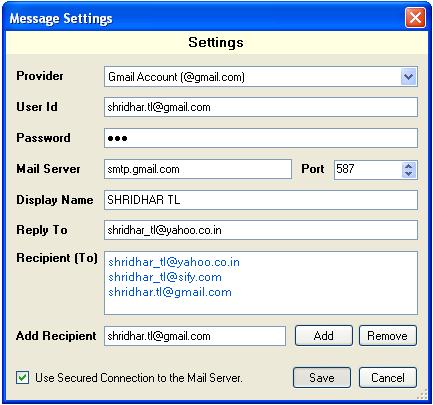Click the User Id input field
This screenshot has width=433, height=405.
tap(261, 107)
